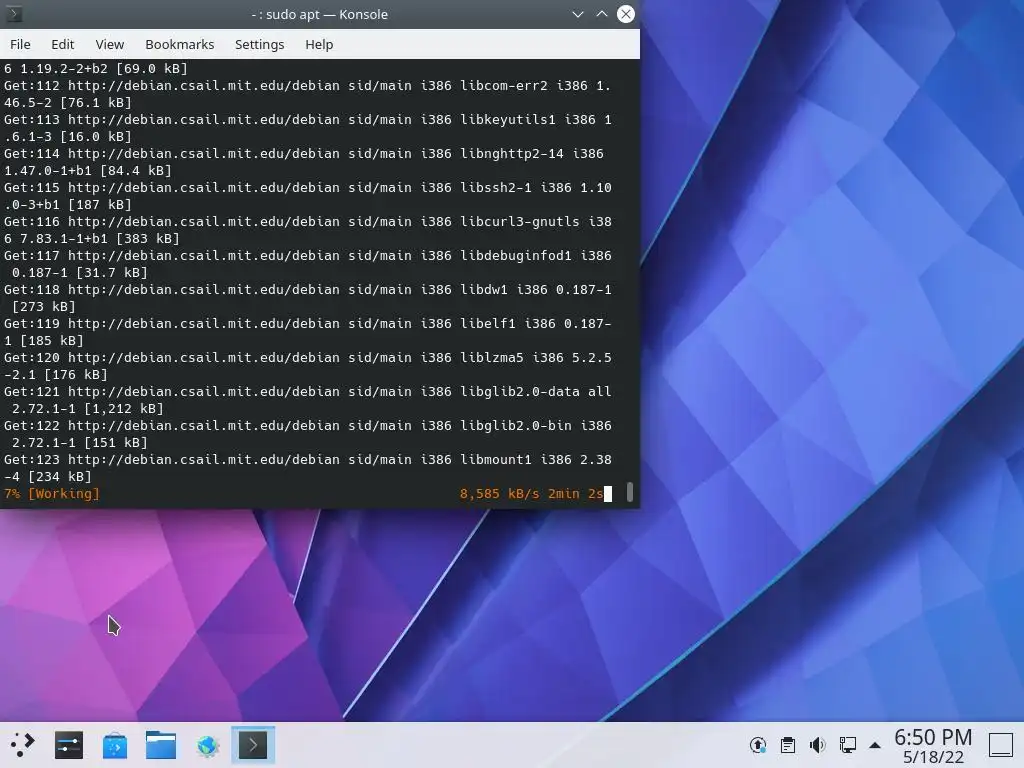Launch the web browser globe icon
The width and height of the screenshot is (1024, 768).
[207, 745]
